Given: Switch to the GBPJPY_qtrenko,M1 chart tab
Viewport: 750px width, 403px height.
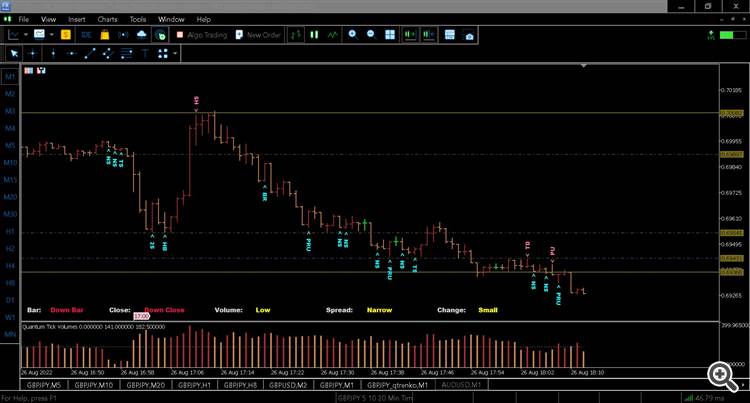Looking at the screenshot, I should 397,385.
